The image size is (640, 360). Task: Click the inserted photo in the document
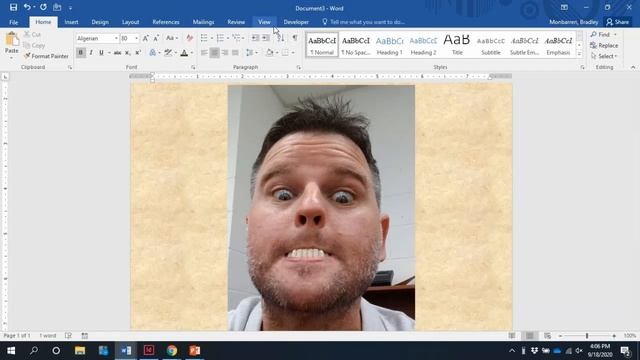point(321,207)
